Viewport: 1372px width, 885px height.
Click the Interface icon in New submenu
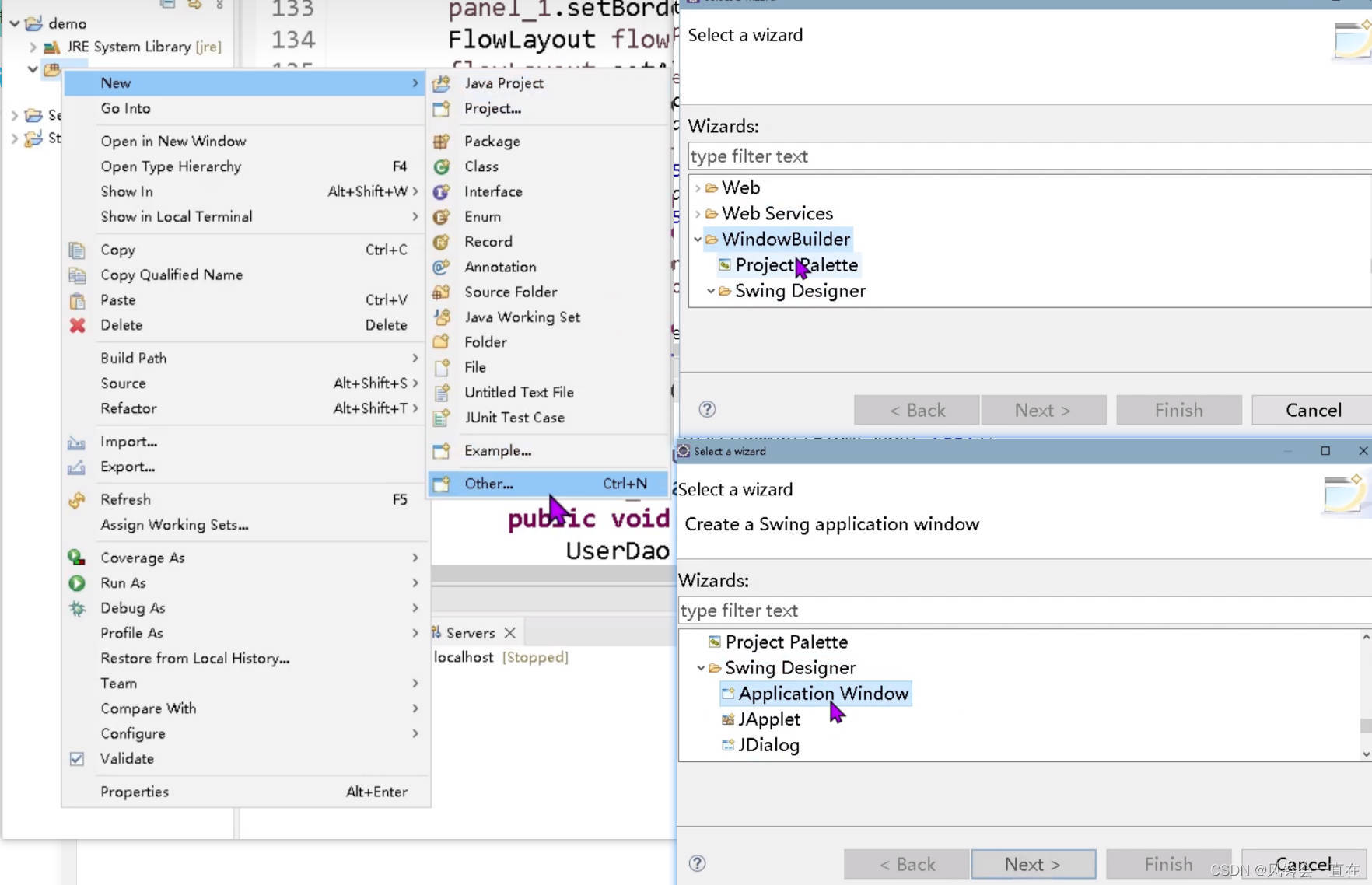441,191
